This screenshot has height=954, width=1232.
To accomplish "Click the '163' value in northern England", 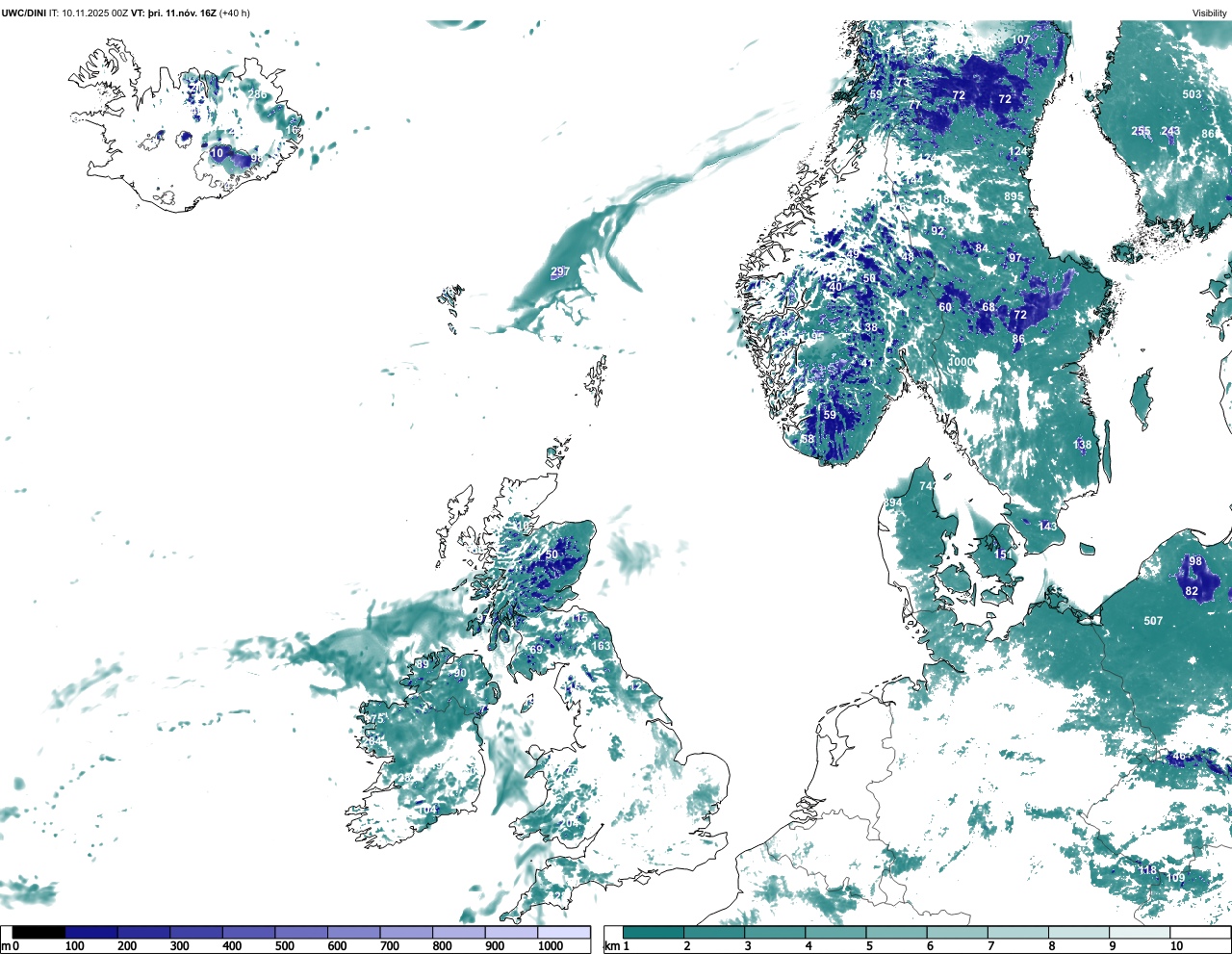I will click(601, 646).
